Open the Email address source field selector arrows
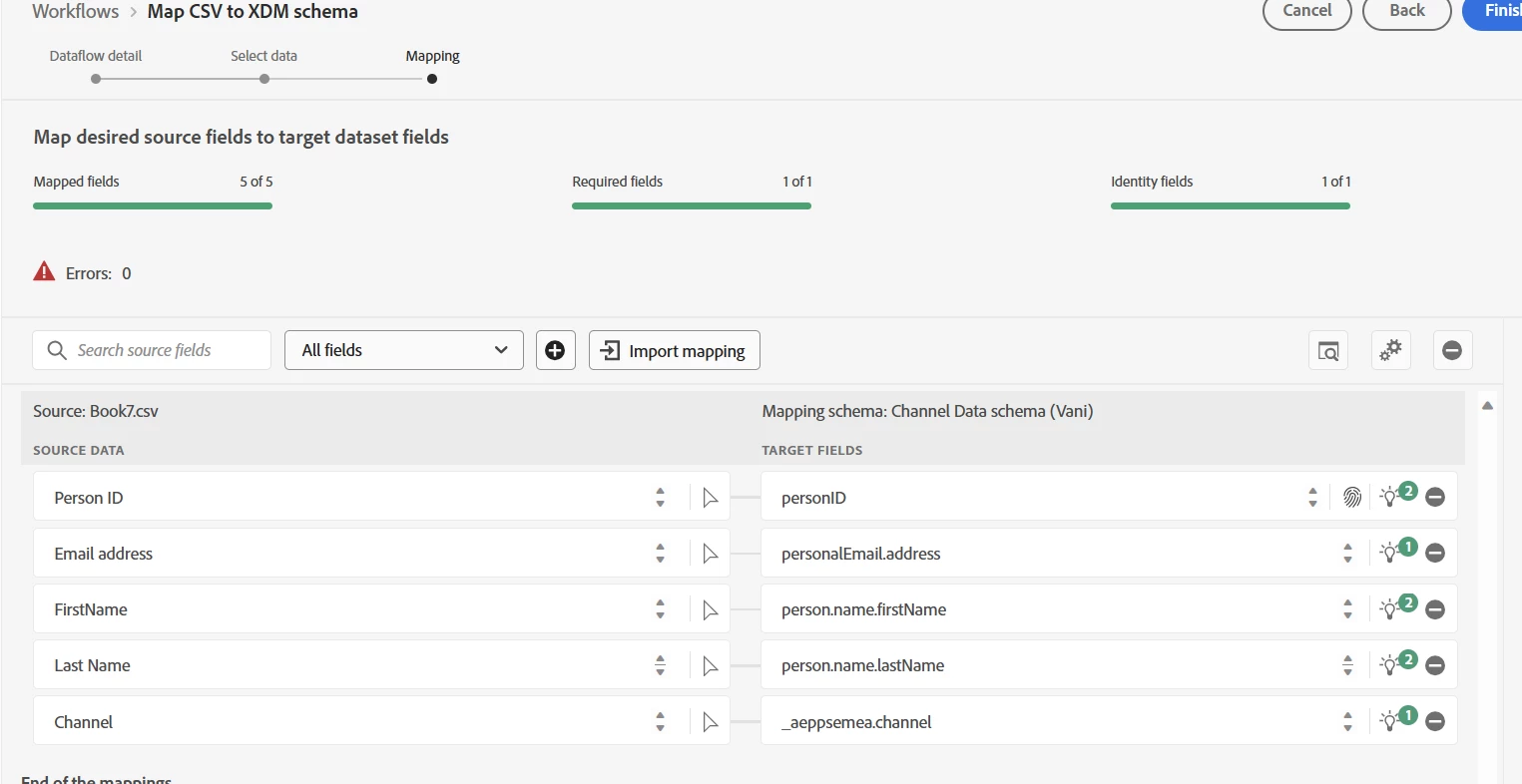This screenshot has width=1522, height=784. coord(660,554)
